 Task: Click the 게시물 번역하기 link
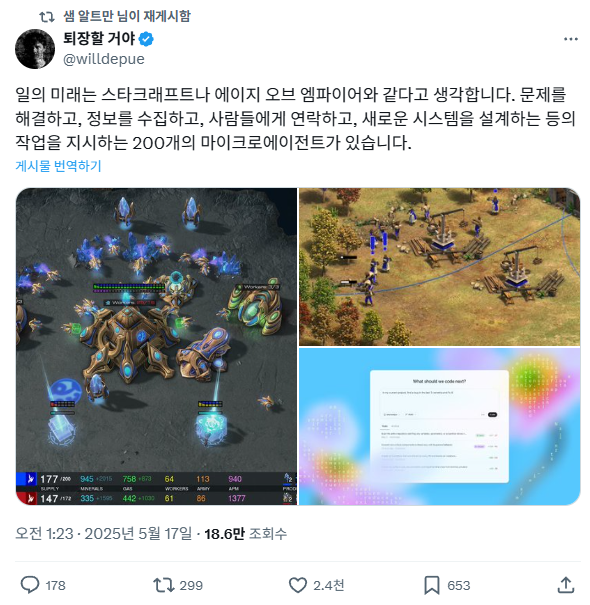58,166
